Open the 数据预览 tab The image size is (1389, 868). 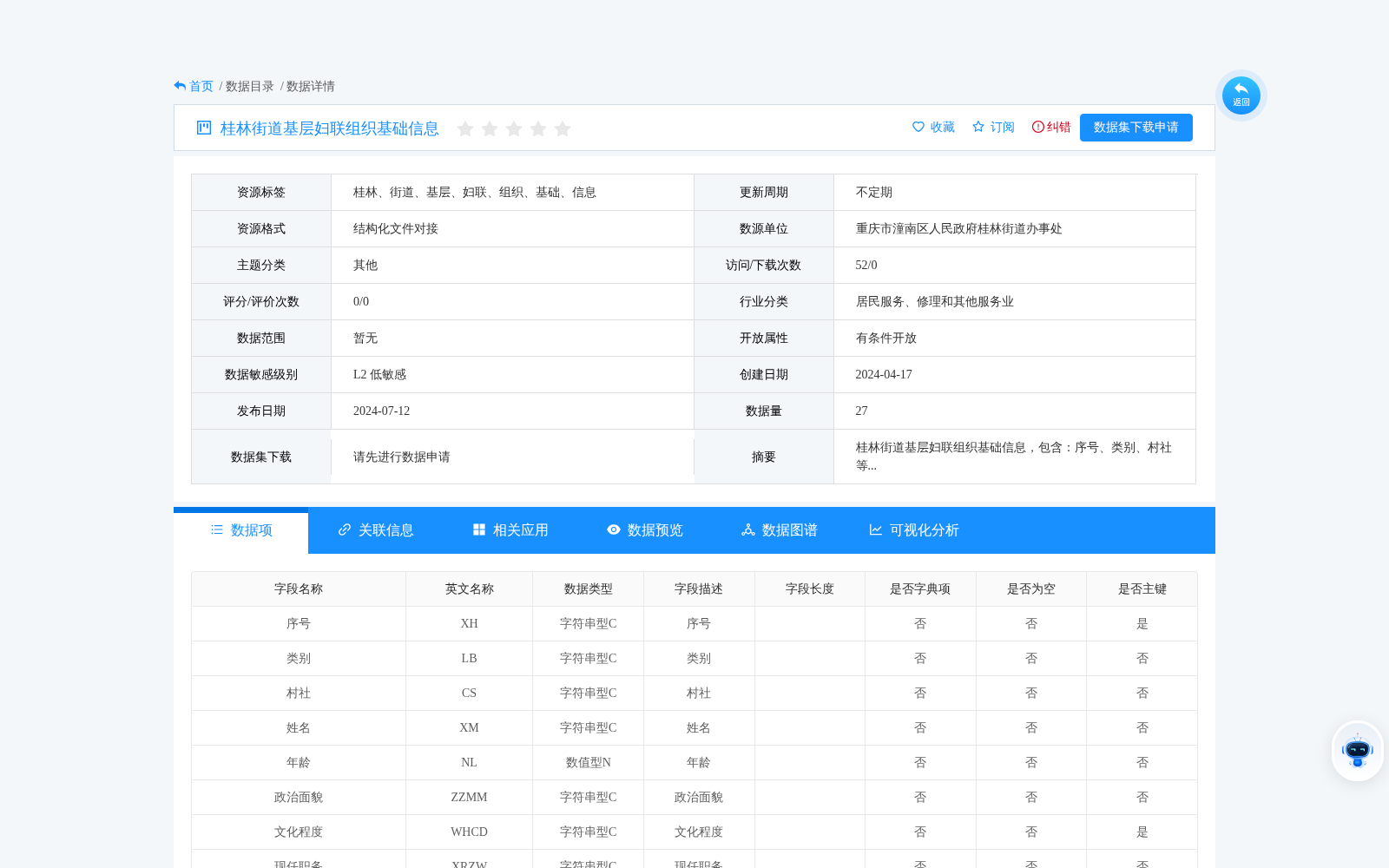[645, 530]
